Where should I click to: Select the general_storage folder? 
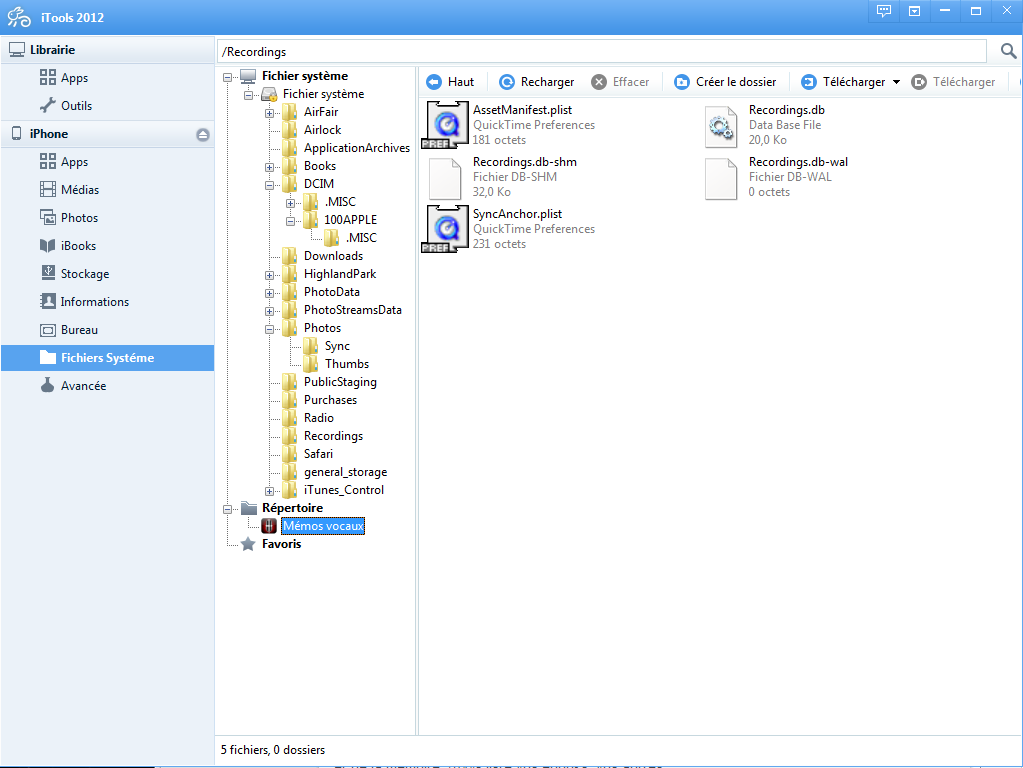coord(345,472)
